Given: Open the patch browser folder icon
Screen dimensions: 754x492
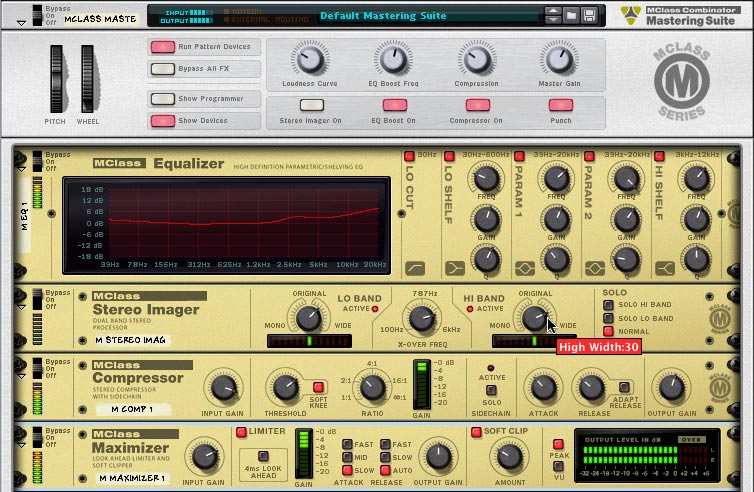Looking at the screenshot, I should [571, 15].
